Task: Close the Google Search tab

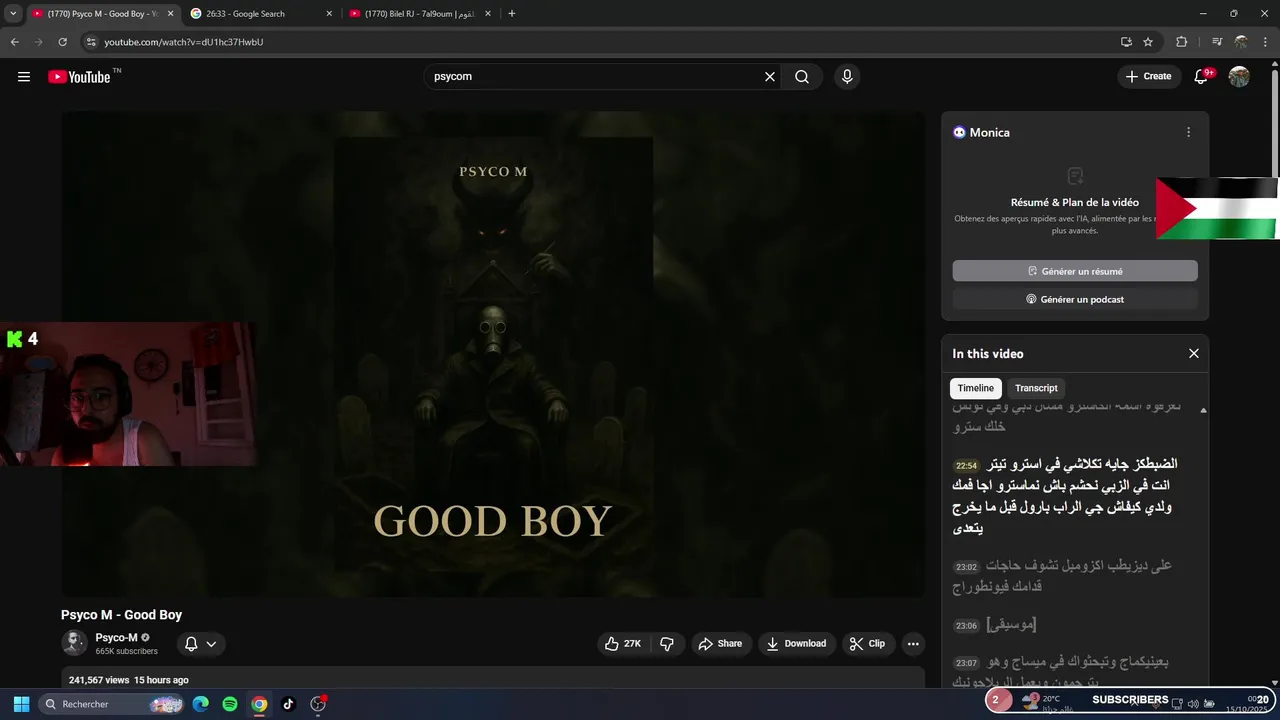Action: [329, 14]
